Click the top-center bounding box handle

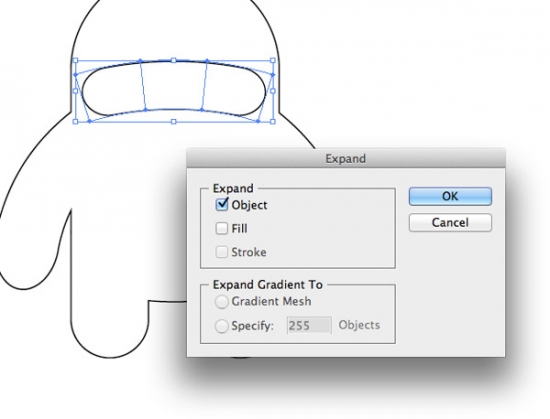pyautogui.click(x=174, y=60)
